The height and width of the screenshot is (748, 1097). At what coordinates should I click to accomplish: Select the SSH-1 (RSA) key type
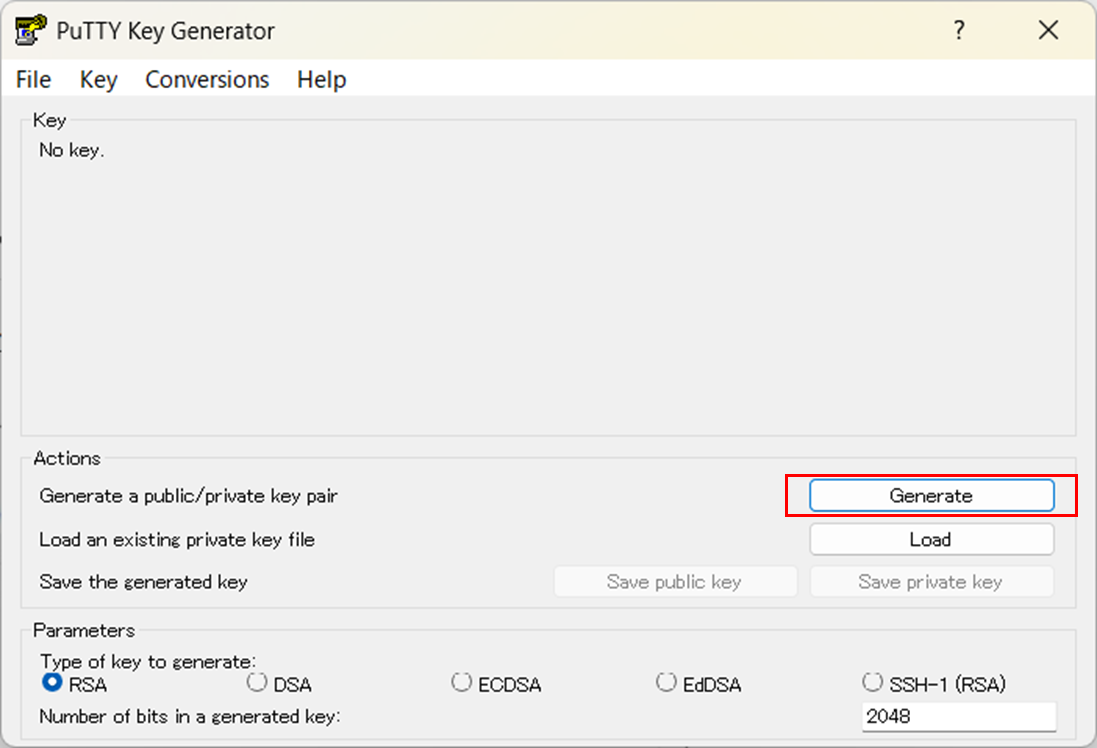click(872, 682)
